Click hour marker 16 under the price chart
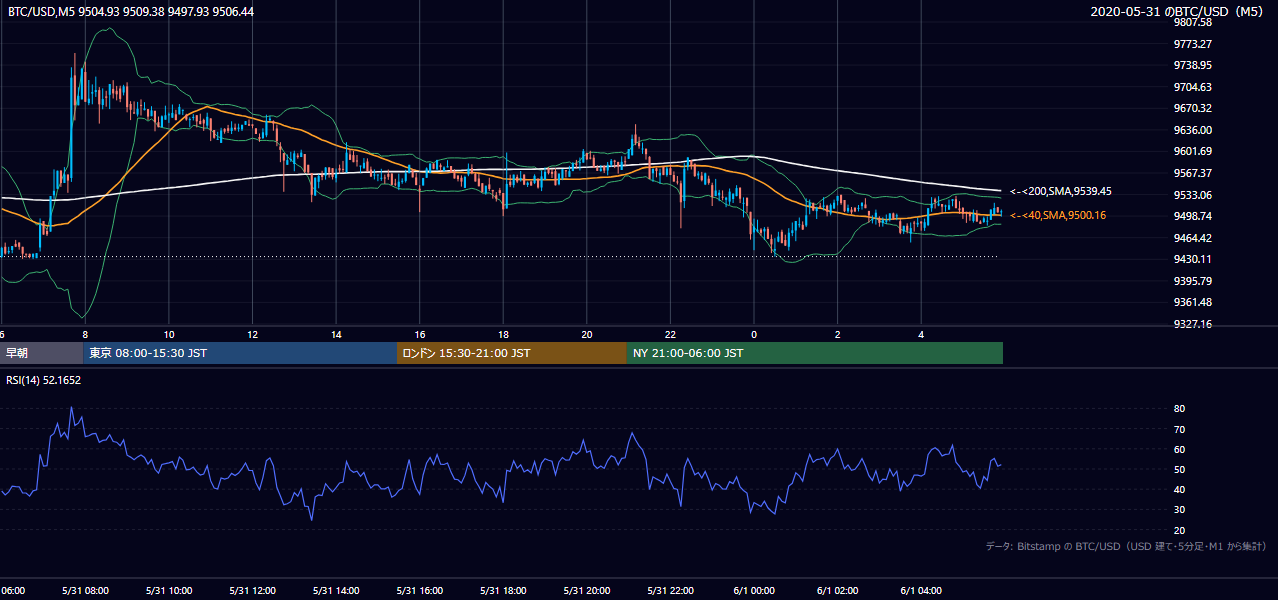This screenshot has height=600, width=1278. [420, 334]
